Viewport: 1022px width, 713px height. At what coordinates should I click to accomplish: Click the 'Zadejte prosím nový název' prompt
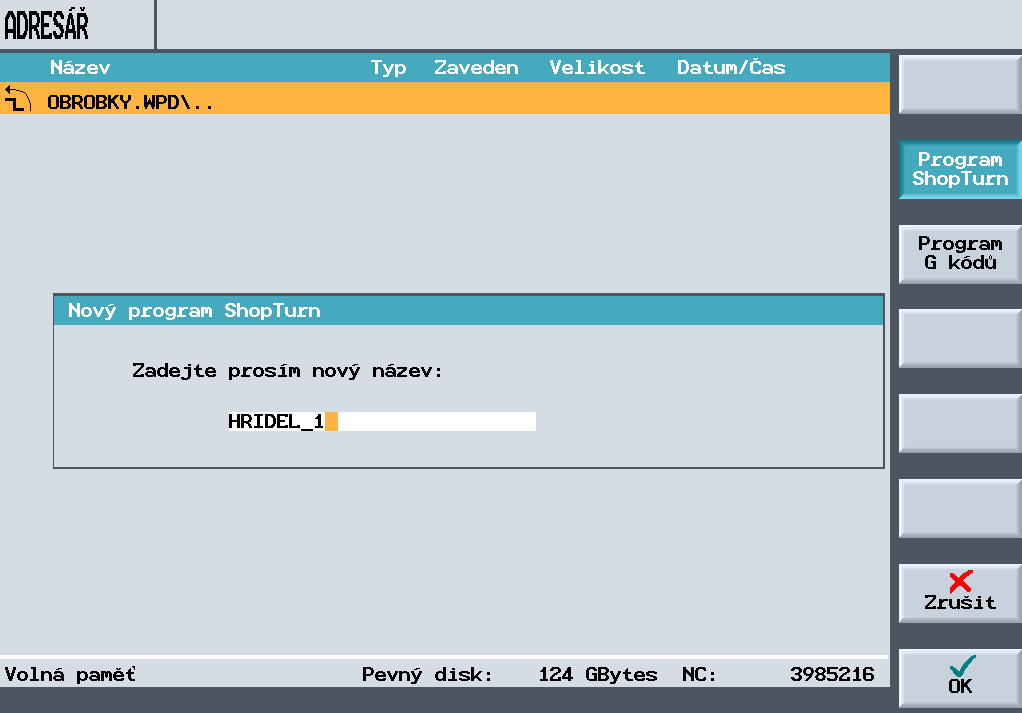[287, 371]
